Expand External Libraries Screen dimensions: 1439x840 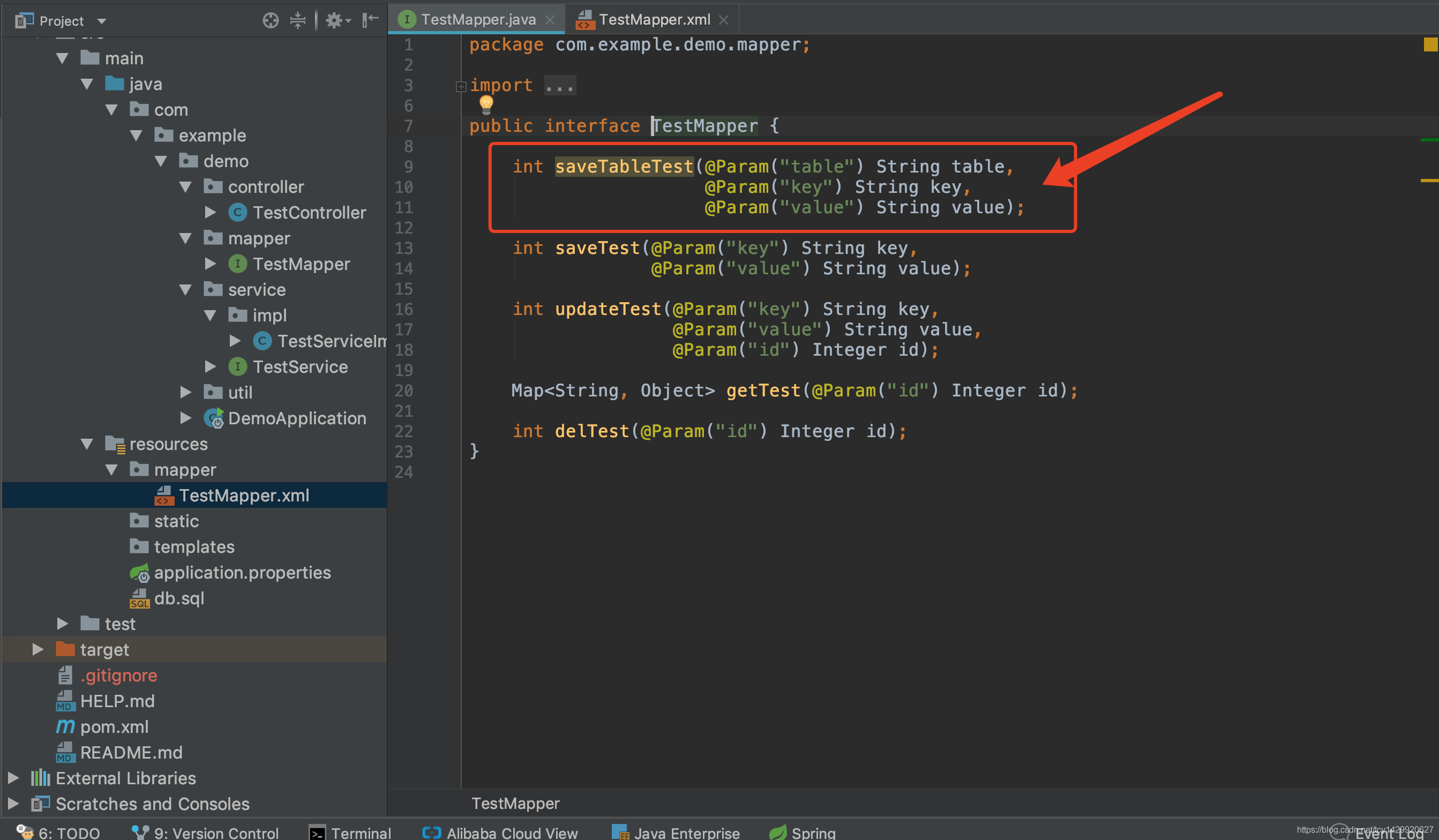coord(13,778)
